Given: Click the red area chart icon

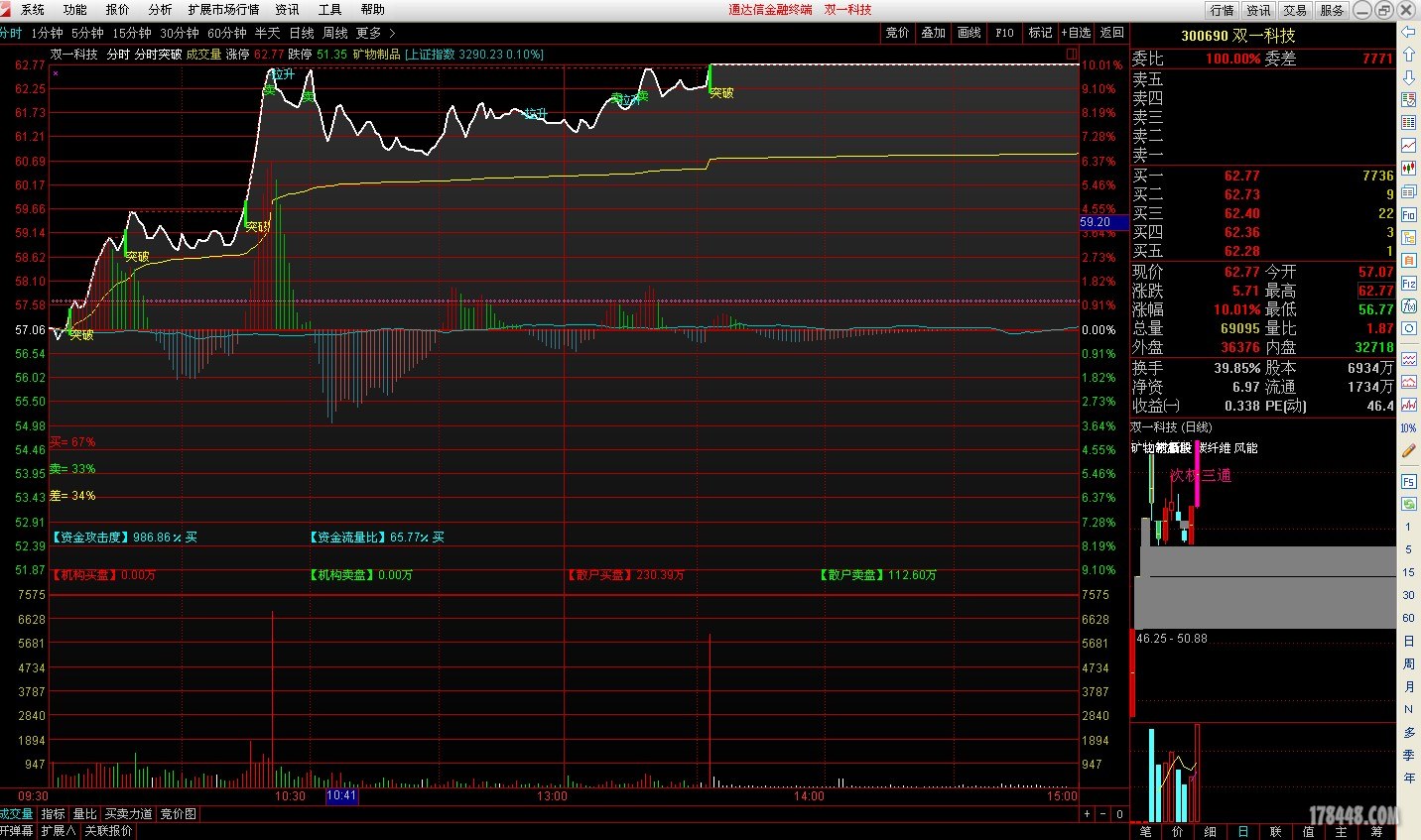Looking at the screenshot, I should [x=1408, y=382].
